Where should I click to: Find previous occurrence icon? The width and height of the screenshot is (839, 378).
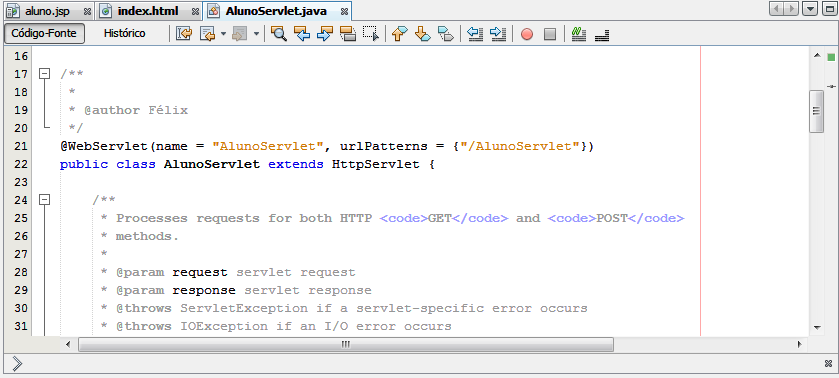(302, 34)
